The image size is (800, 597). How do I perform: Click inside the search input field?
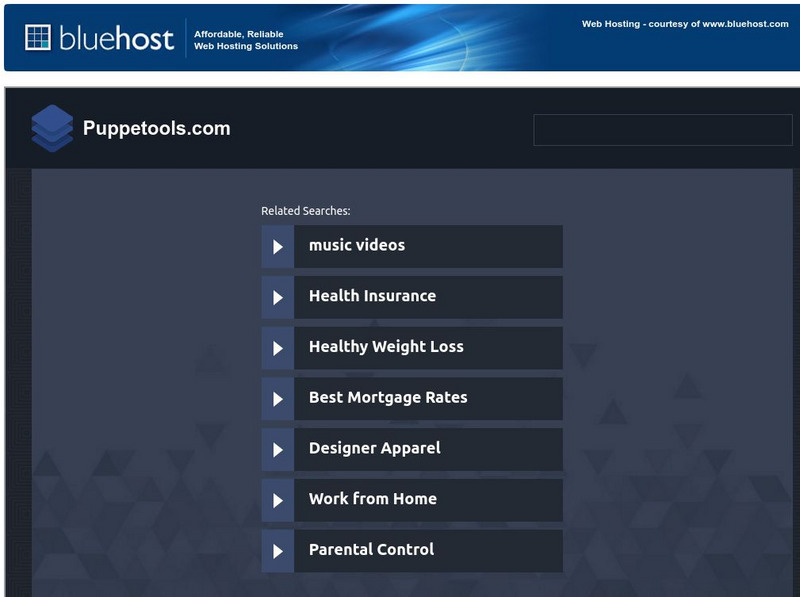point(663,130)
